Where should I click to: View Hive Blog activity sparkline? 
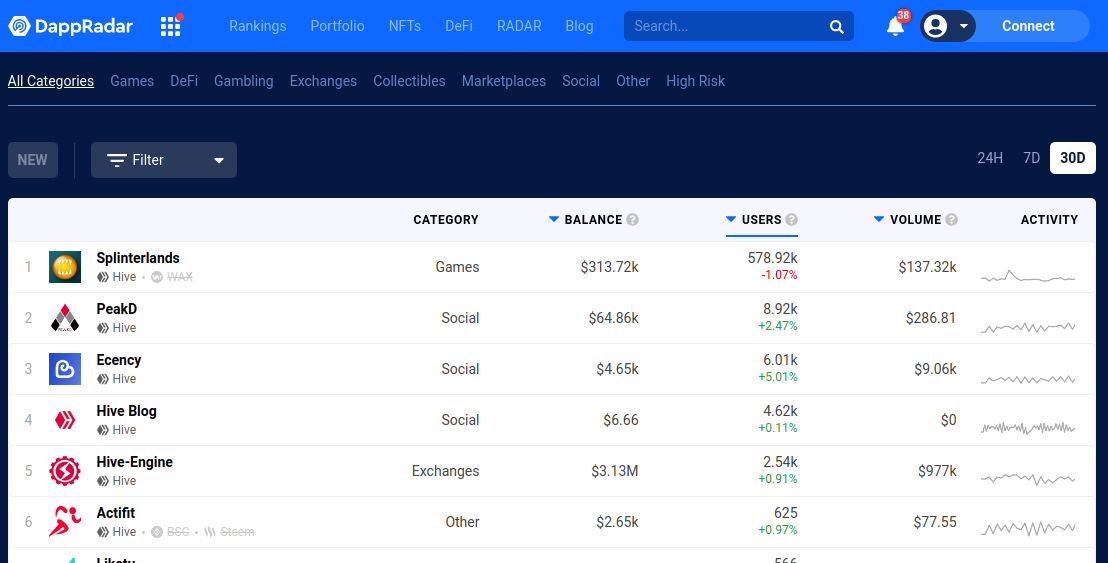pos(1028,428)
